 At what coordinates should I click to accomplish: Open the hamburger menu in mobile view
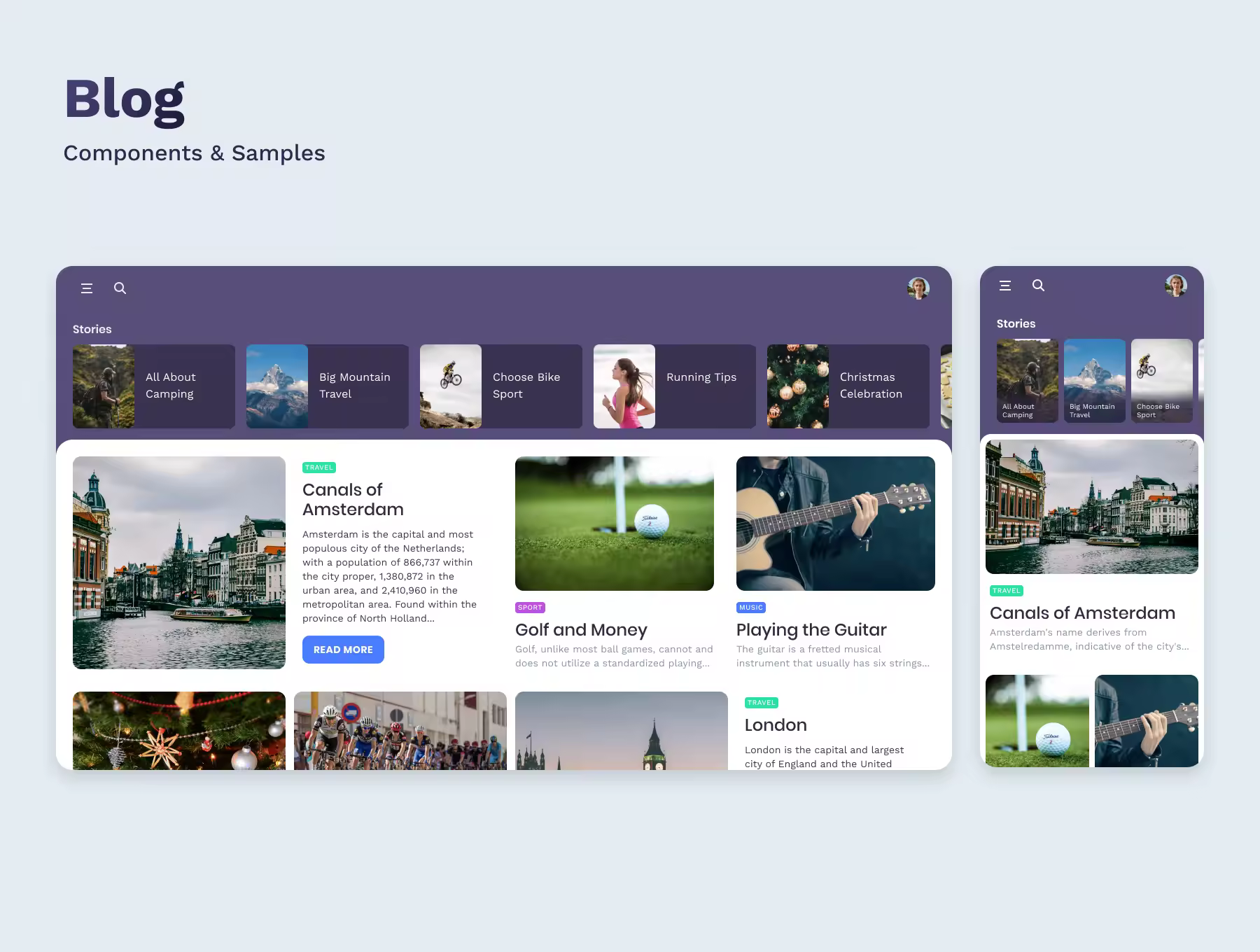(x=1005, y=286)
